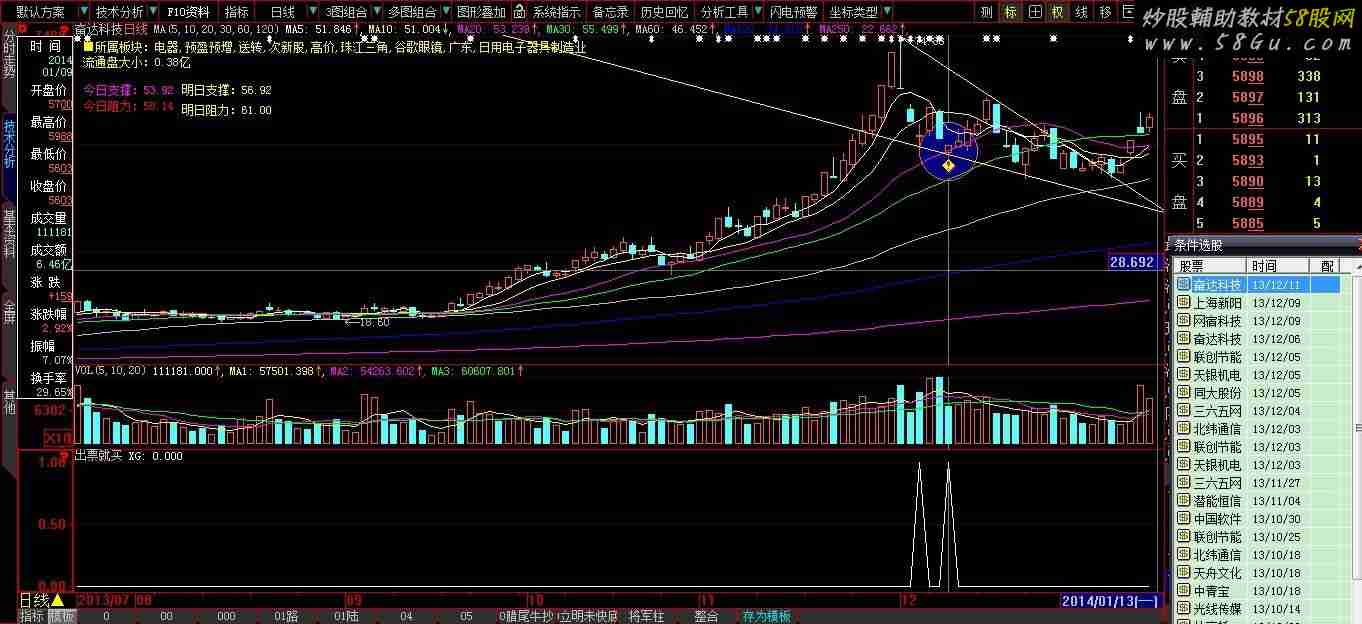Click the icon beside 奋达科技 13/12/11 row

tap(1184, 285)
